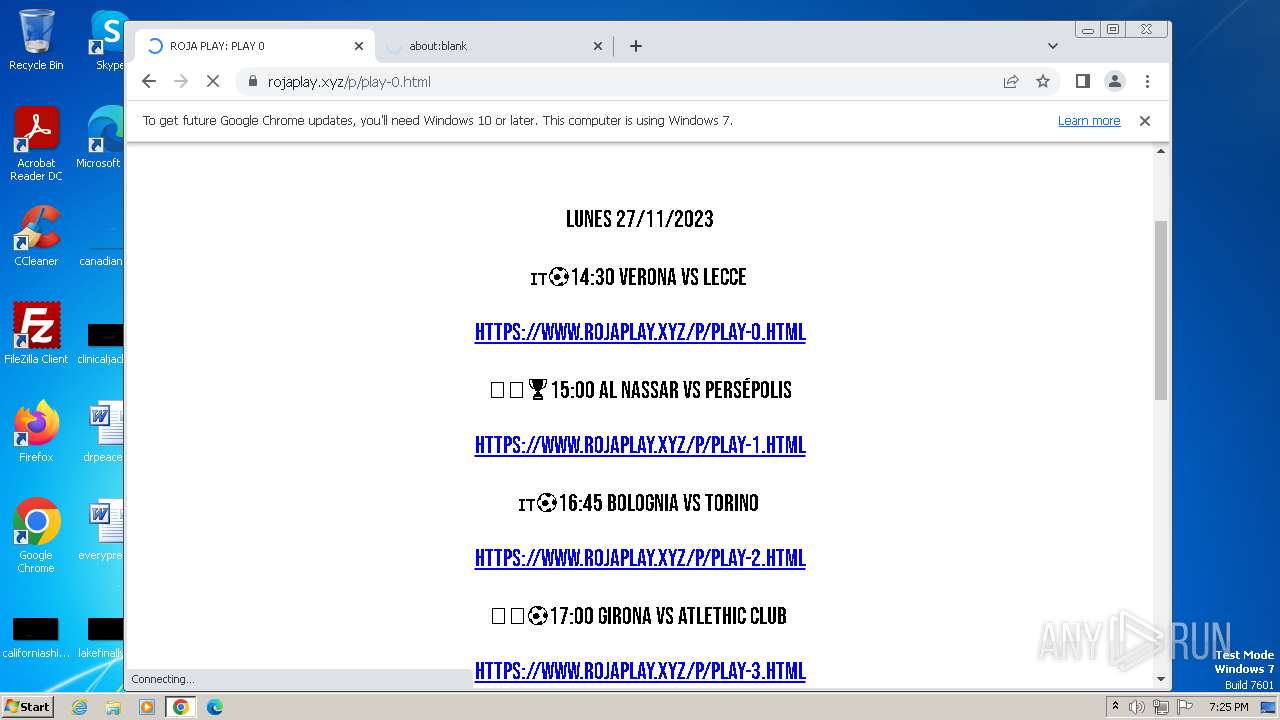Select the everypre Word document icon

point(101,529)
